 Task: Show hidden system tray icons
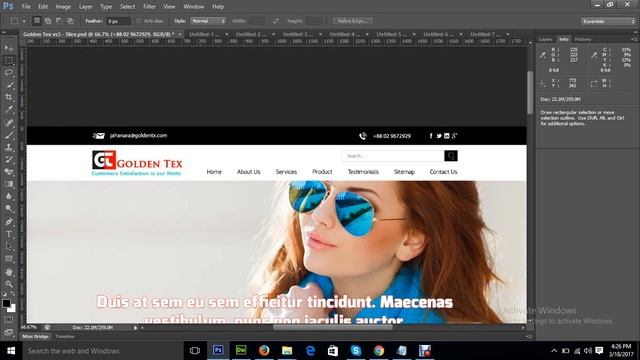coord(554,351)
